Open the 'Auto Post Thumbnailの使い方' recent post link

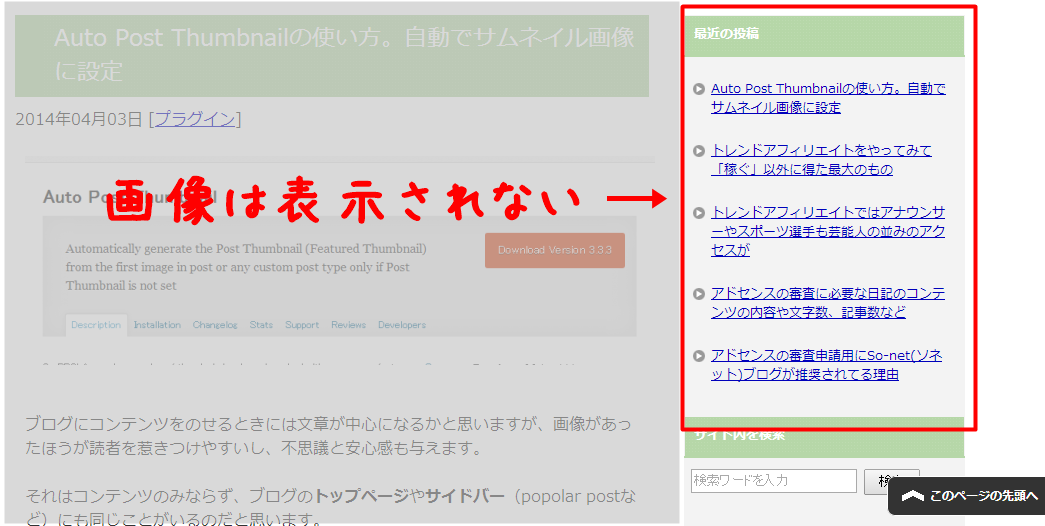(x=828, y=98)
